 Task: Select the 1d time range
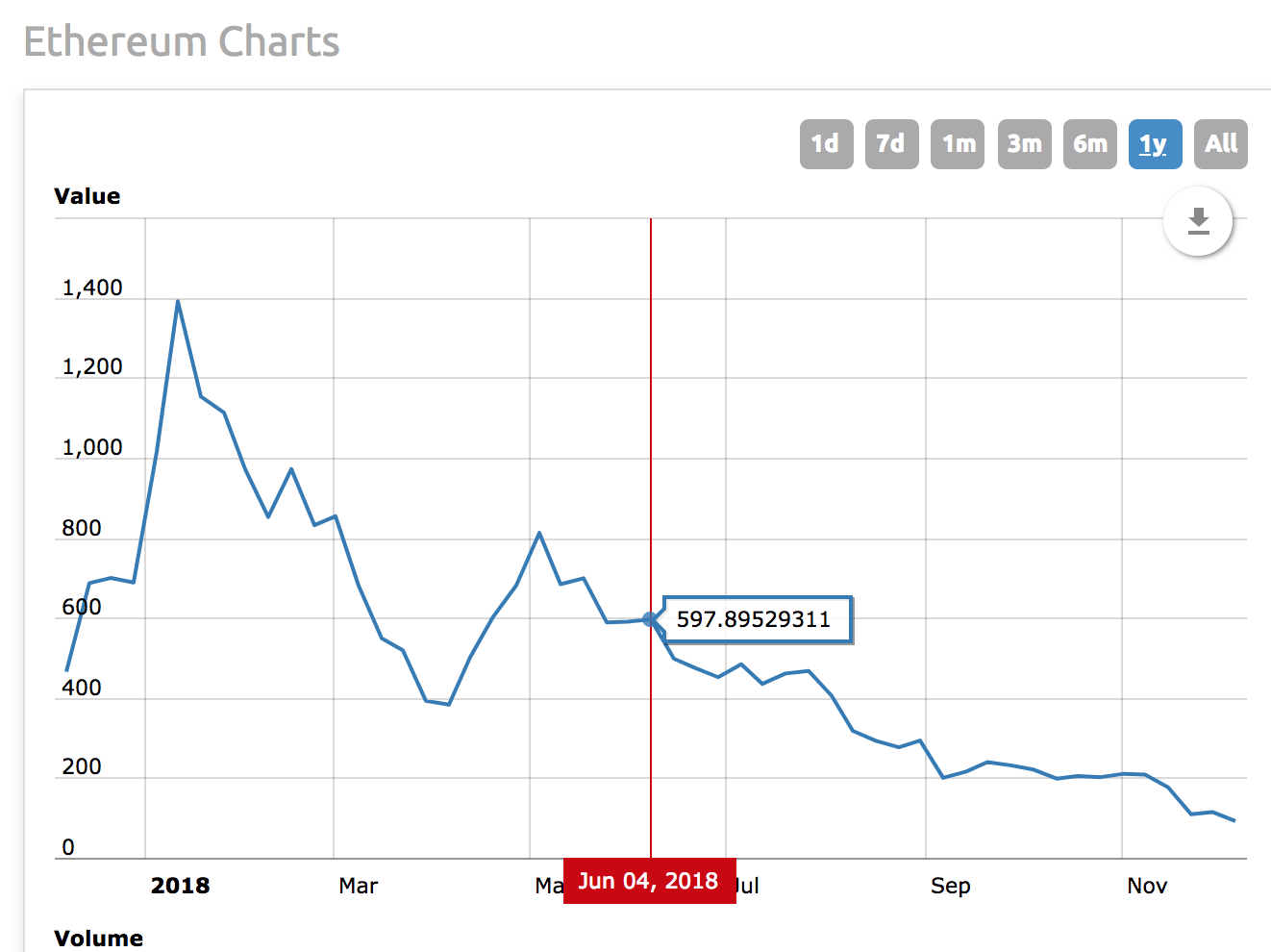coord(826,144)
